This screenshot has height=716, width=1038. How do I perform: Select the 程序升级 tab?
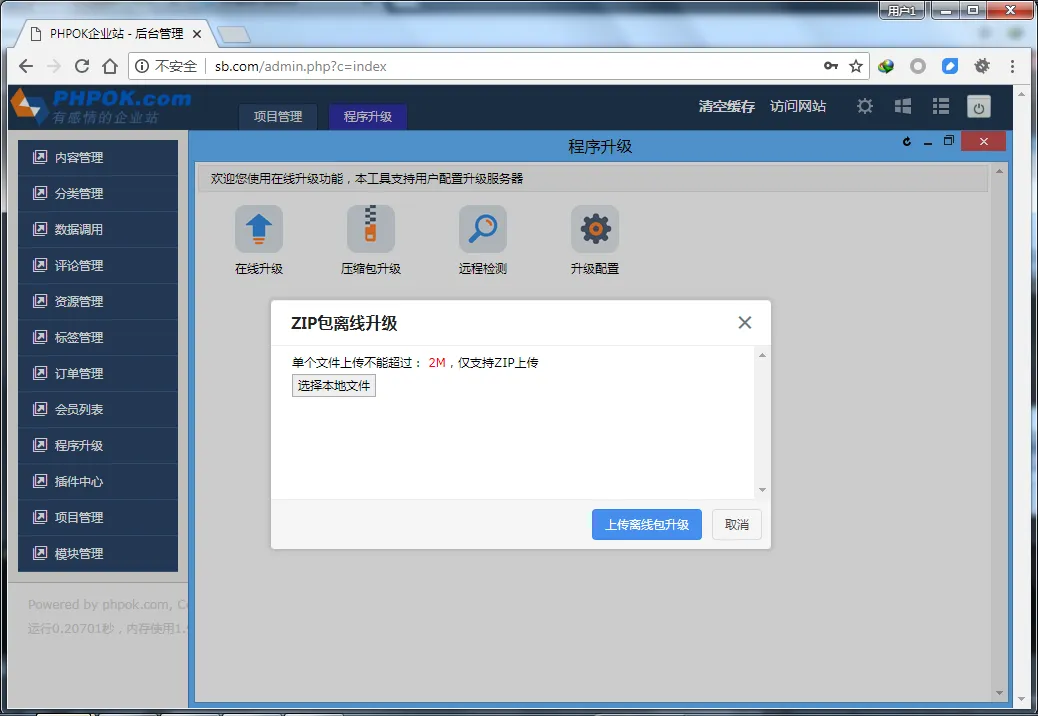click(368, 116)
